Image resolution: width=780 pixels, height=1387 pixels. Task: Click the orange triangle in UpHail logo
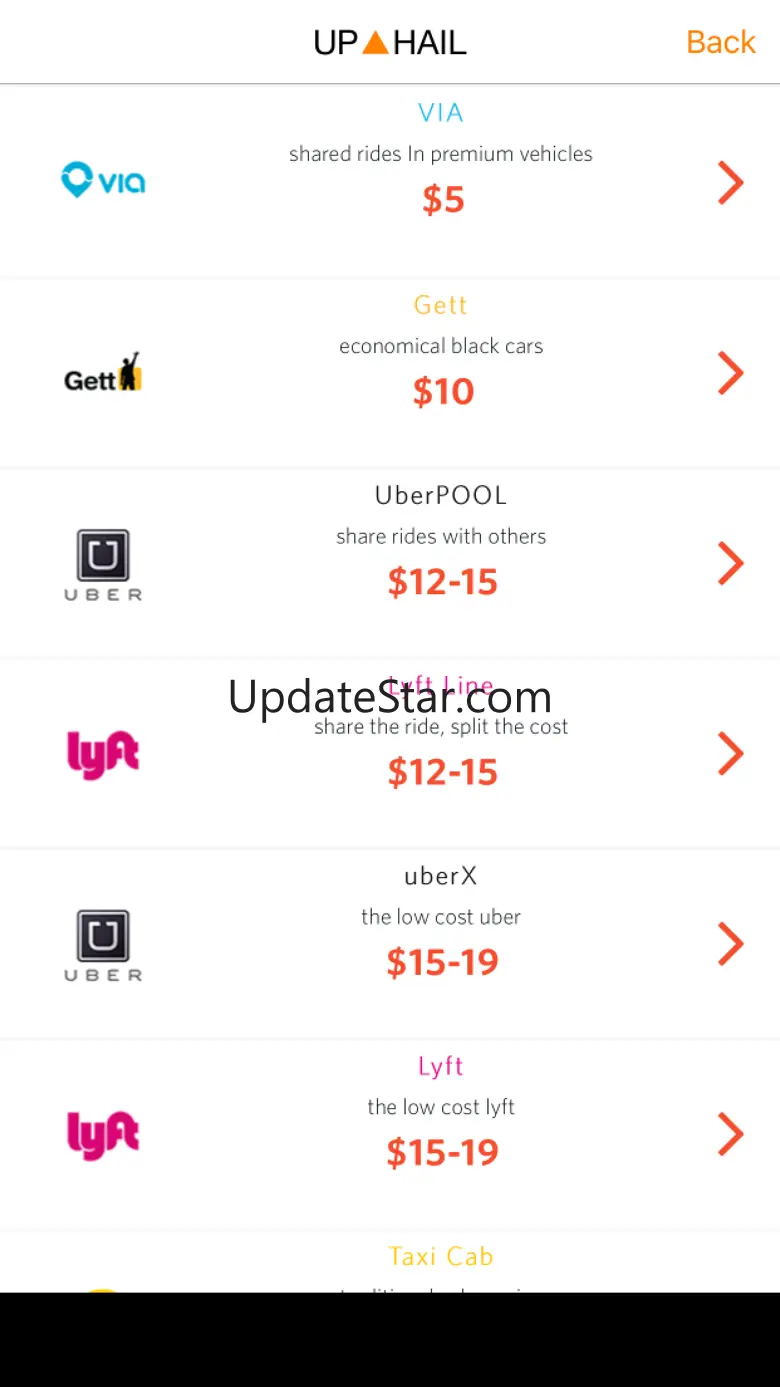tap(375, 42)
